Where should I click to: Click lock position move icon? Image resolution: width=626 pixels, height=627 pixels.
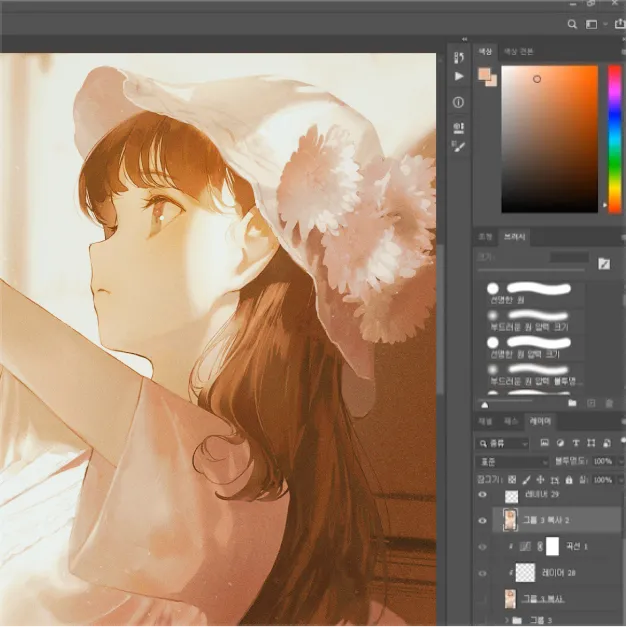(540, 479)
